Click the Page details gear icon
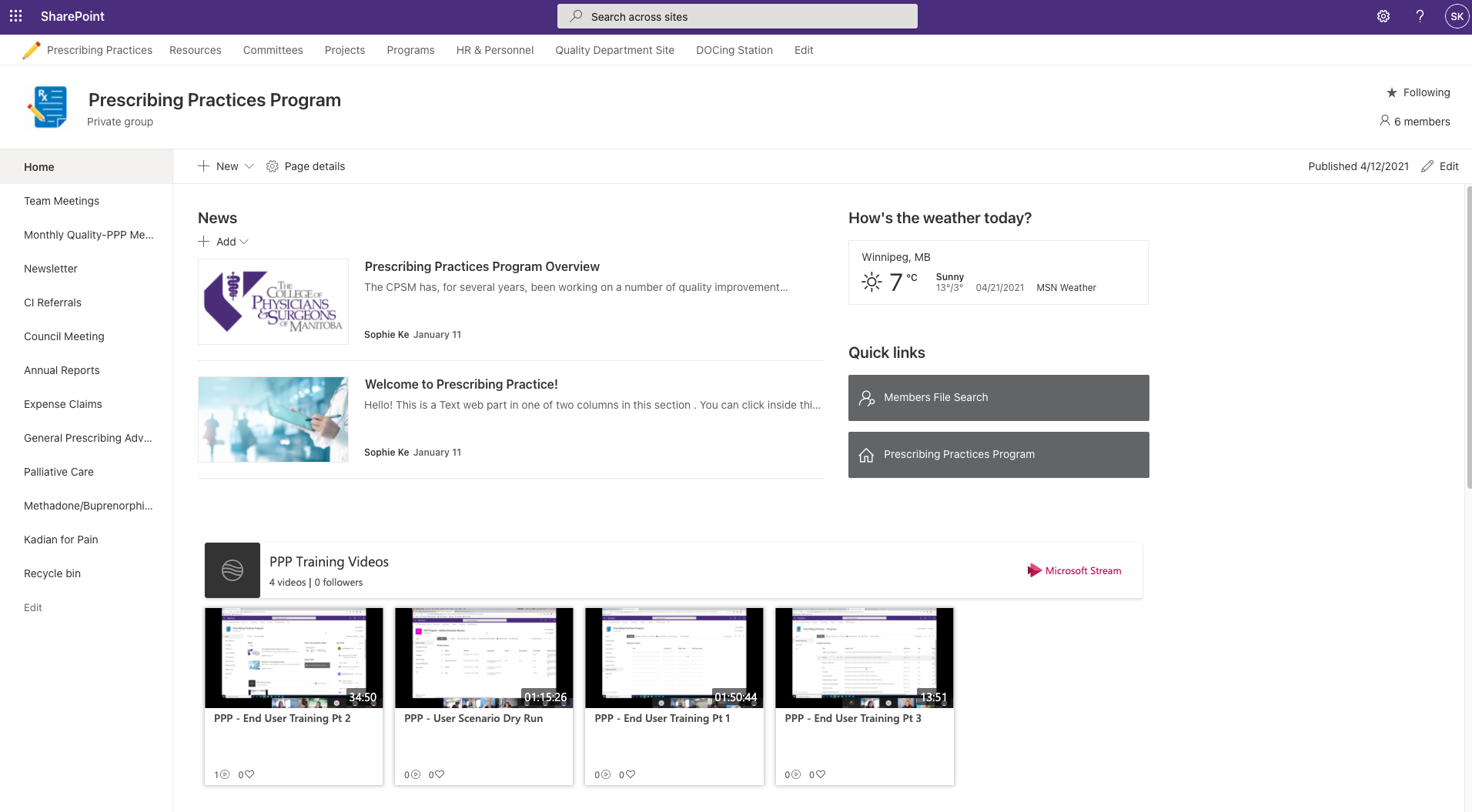1472x812 pixels. click(272, 166)
